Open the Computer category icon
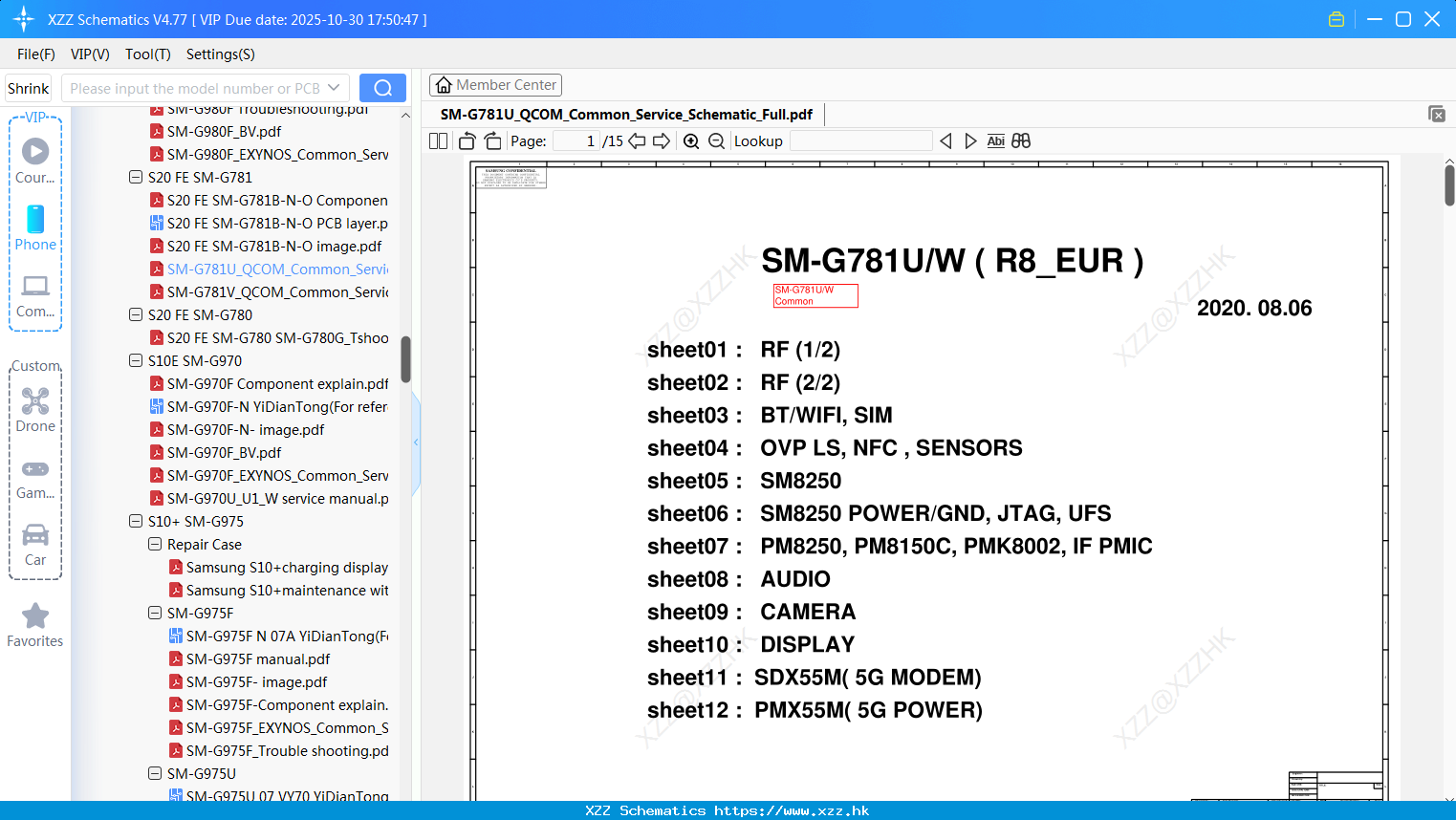 [35, 295]
